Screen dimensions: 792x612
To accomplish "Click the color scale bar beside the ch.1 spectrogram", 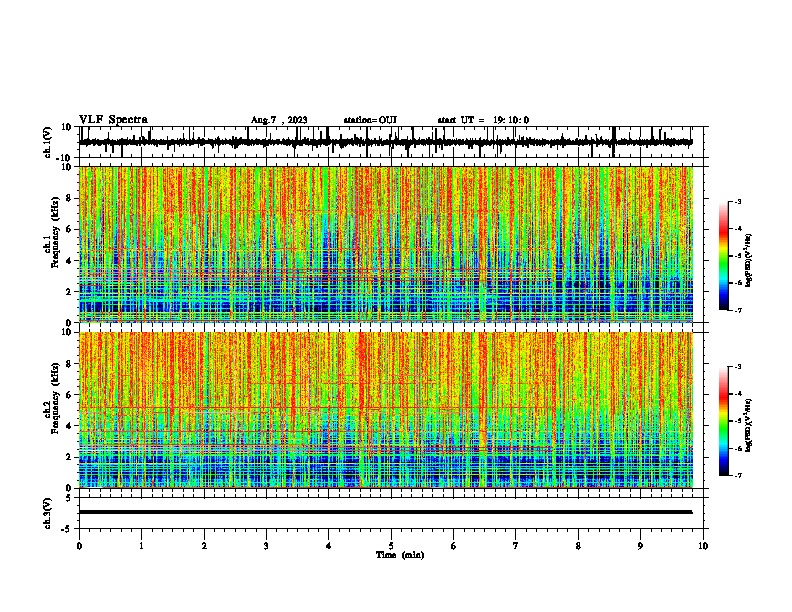I will tap(724, 256).
